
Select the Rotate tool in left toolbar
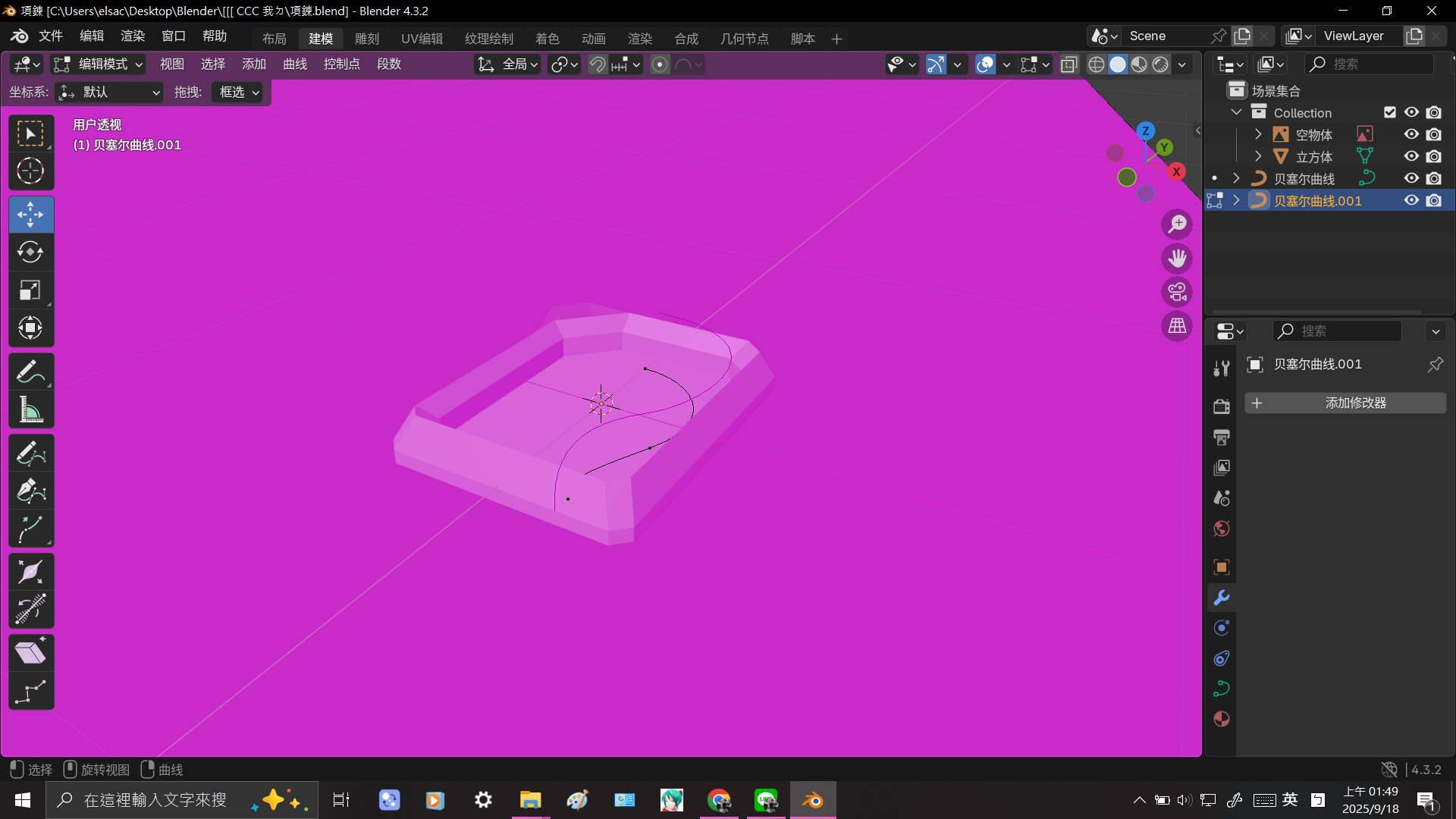[x=30, y=252]
